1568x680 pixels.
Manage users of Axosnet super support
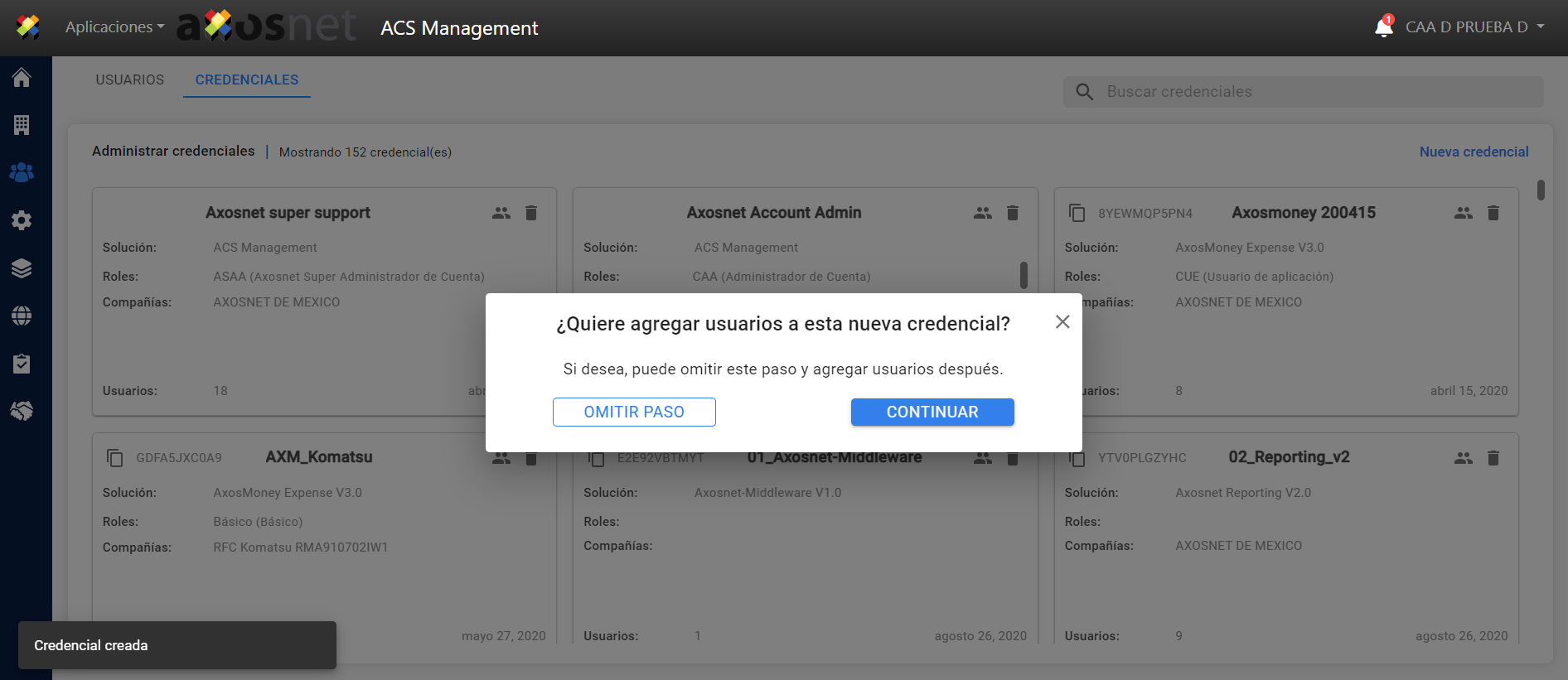(x=501, y=213)
